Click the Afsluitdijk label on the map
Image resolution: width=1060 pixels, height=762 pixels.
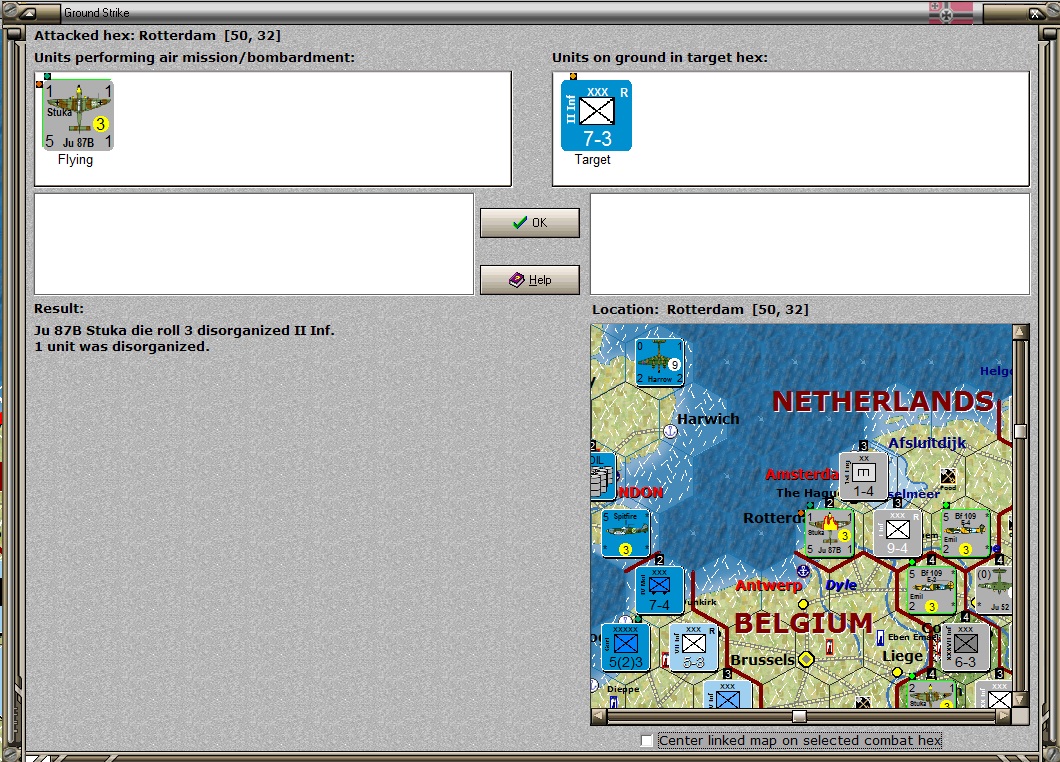coord(927,443)
